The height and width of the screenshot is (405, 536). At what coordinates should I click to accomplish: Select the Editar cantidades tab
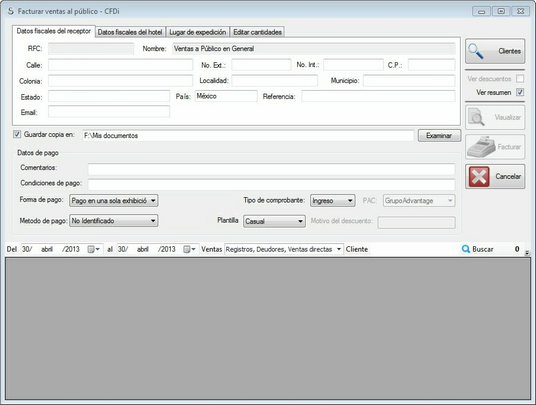(x=257, y=32)
